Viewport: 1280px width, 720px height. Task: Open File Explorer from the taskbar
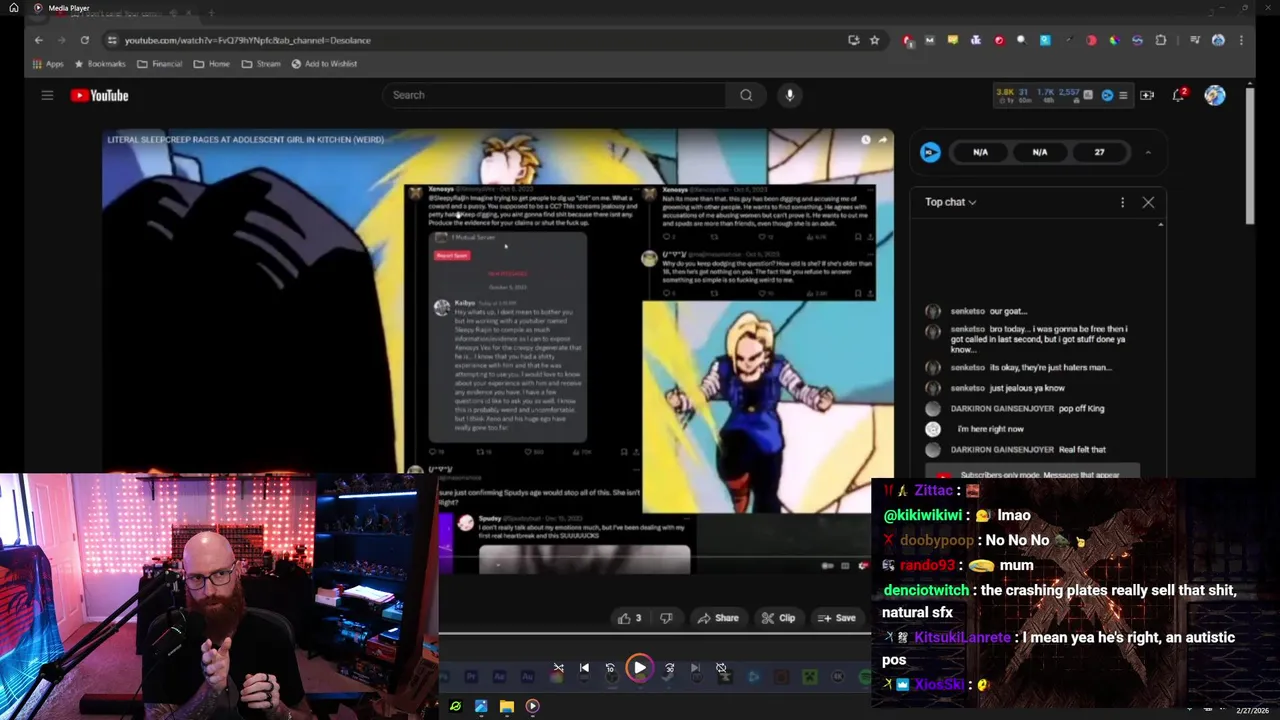pos(507,706)
